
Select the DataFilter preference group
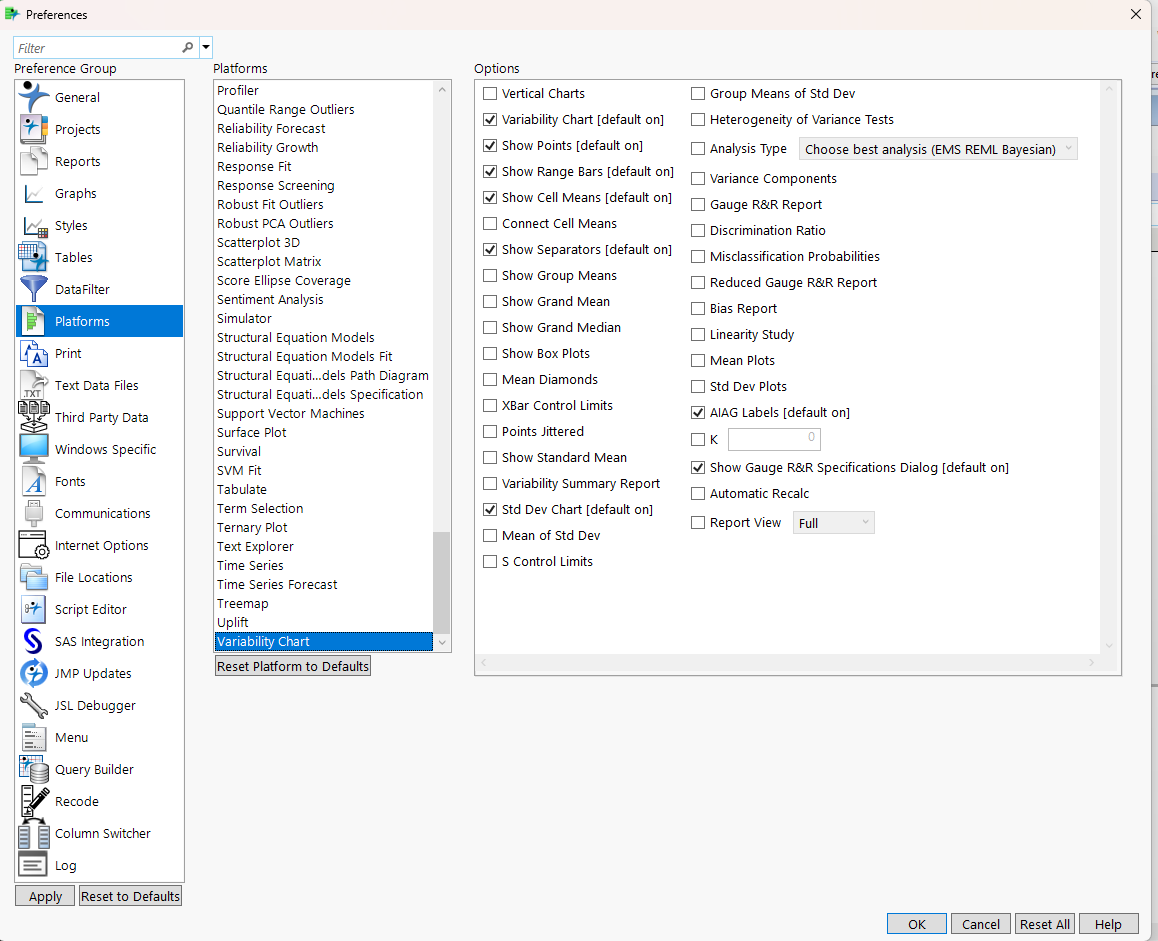point(33,289)
